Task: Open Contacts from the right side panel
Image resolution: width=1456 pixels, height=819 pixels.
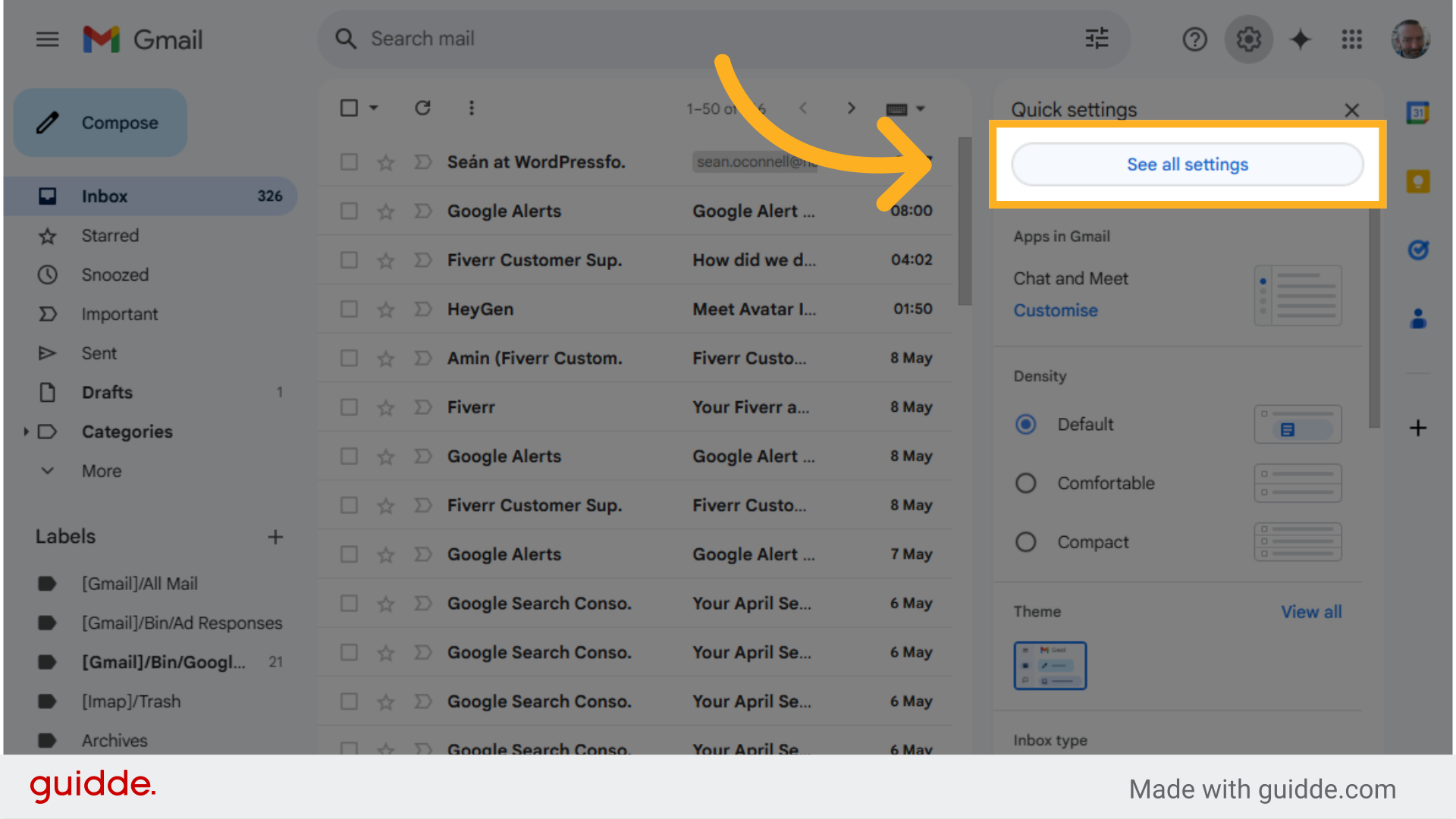Action: tap(1417, 318)
